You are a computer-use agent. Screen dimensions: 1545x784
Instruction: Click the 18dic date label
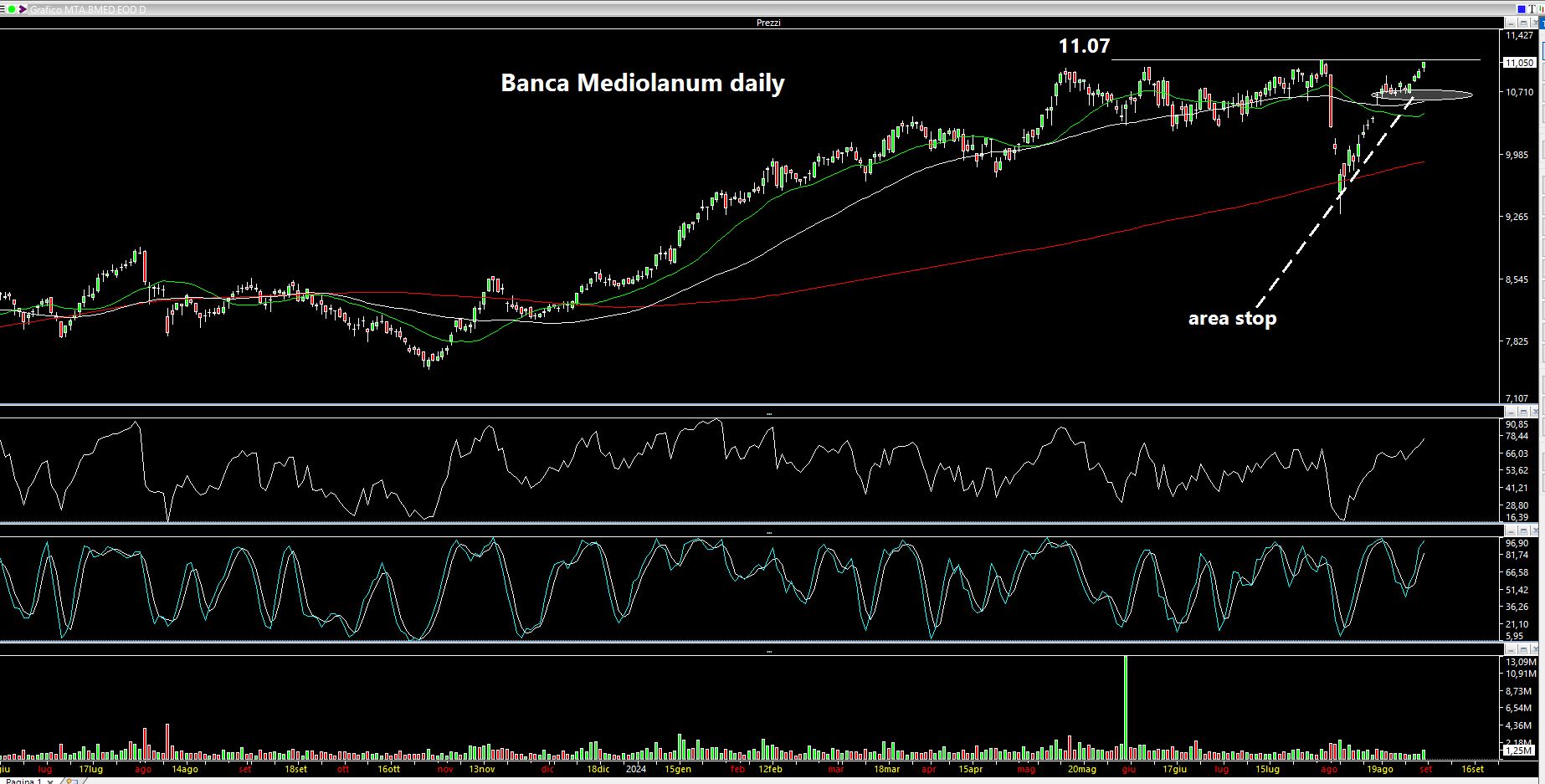click(x=598, y=769)
